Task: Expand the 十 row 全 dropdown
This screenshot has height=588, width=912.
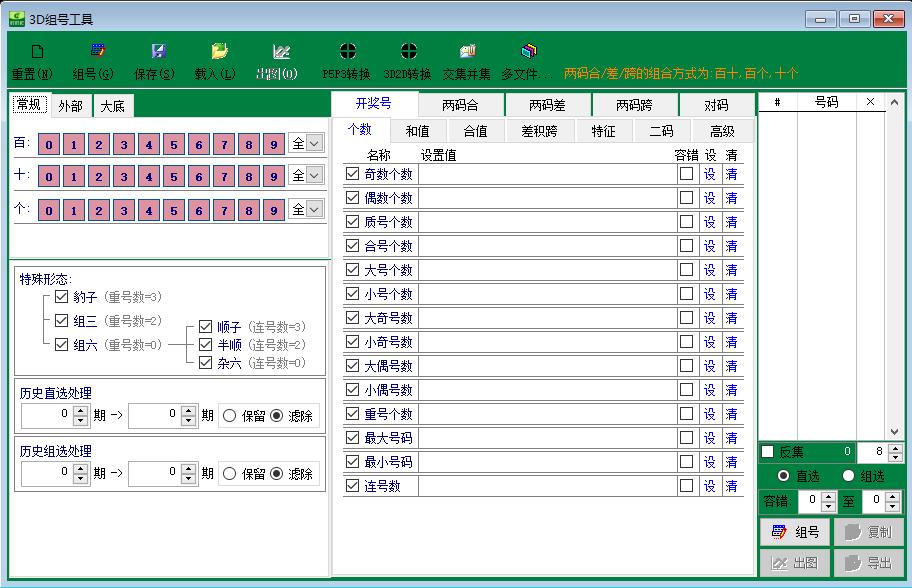Action: tap(315, 176)
